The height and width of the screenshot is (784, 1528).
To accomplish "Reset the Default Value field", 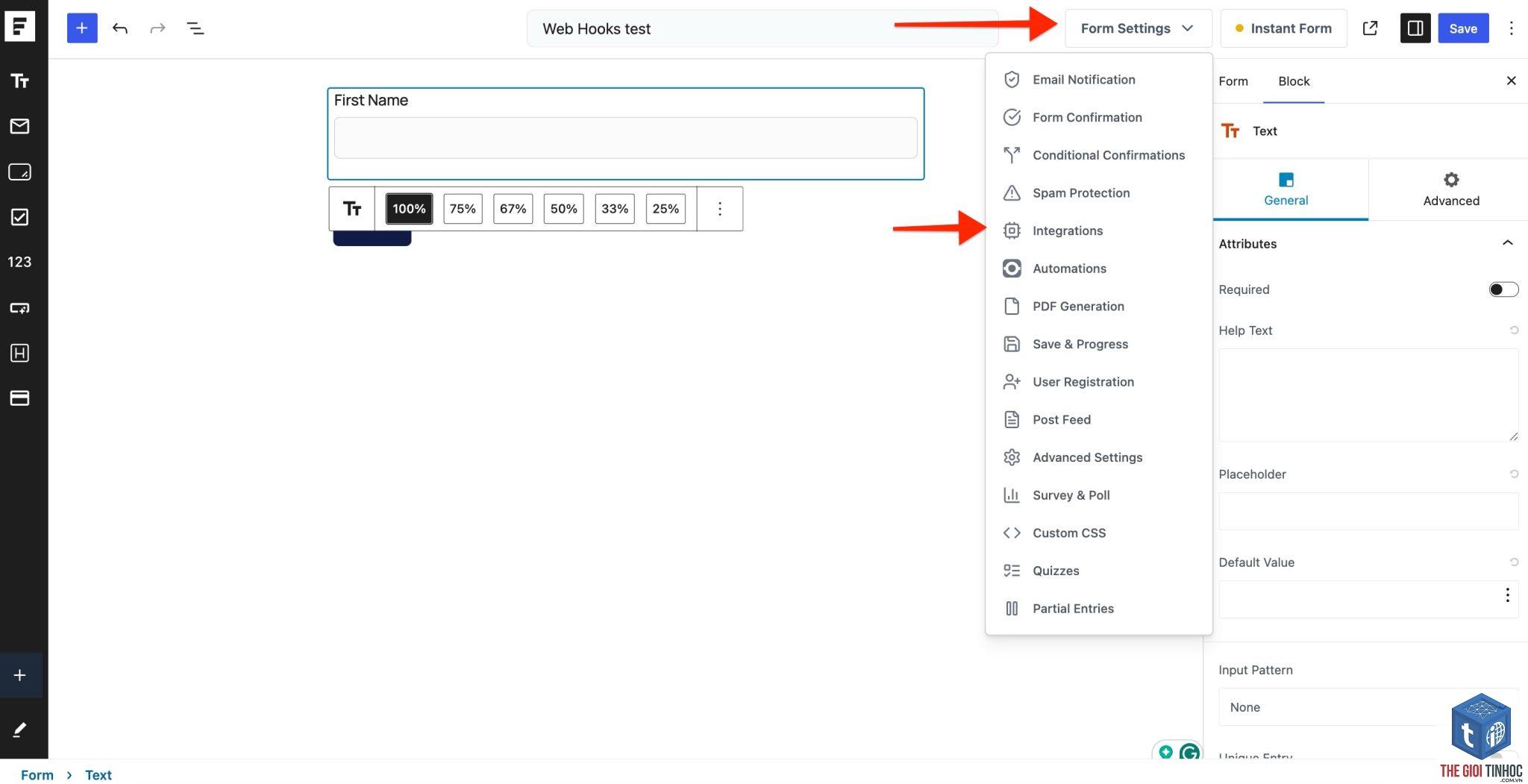I will click(x=1514, y=562).
